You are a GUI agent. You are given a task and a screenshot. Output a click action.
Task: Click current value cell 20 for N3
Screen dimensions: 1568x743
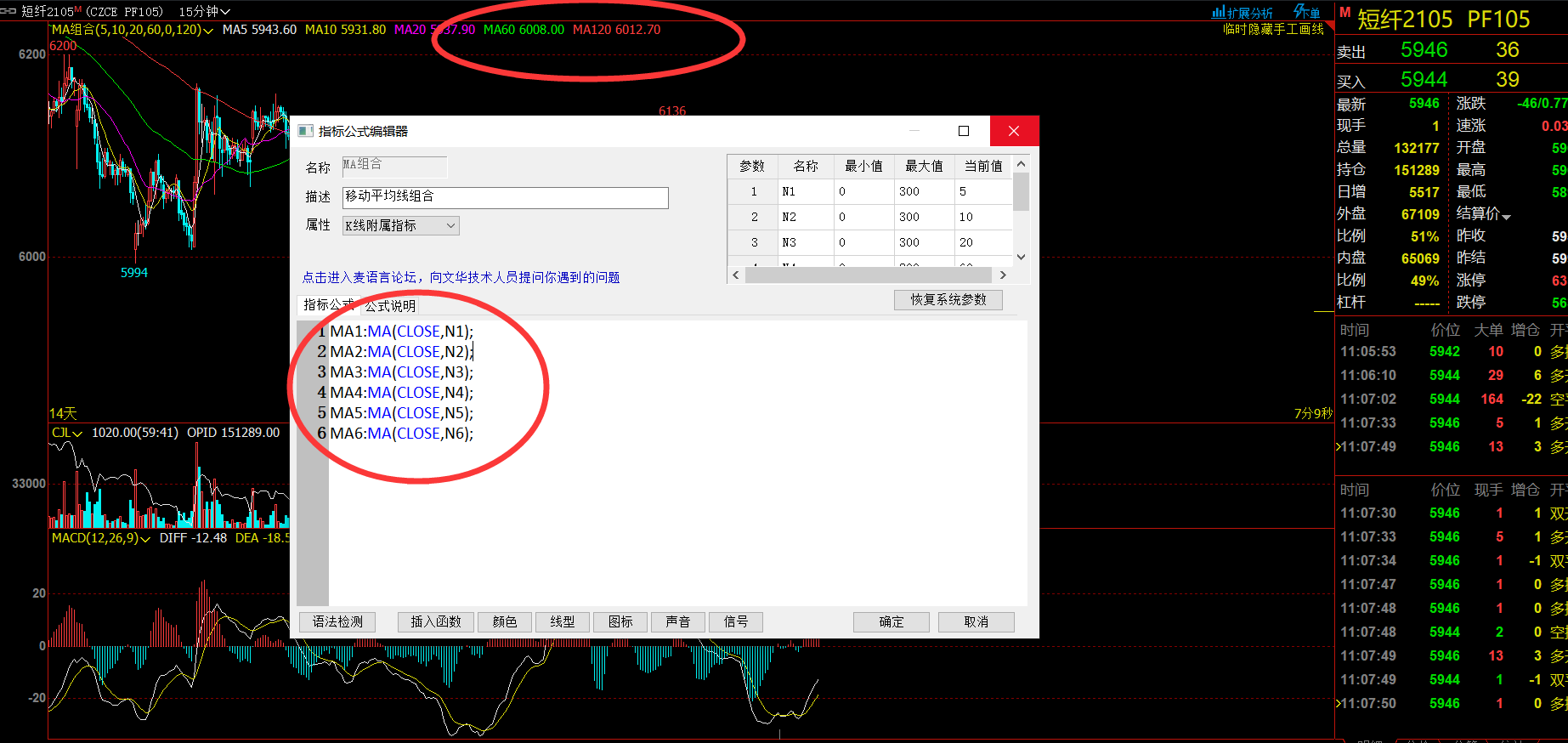[983, 243]
